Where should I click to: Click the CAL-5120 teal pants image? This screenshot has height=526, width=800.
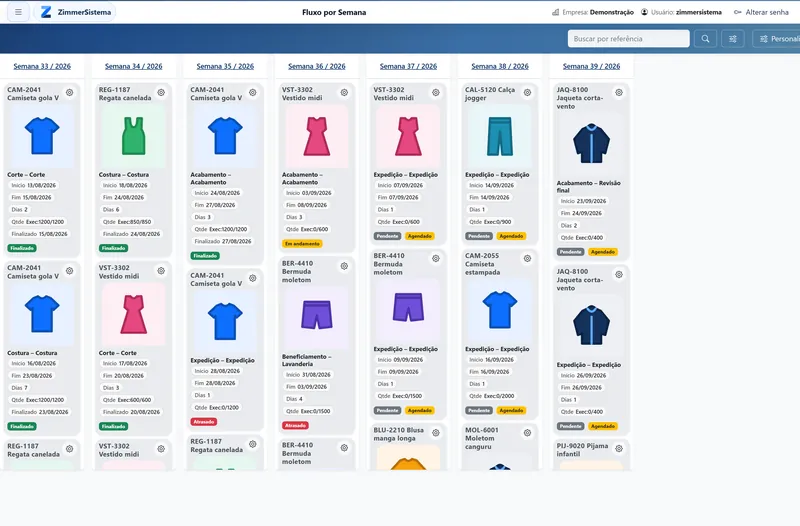(x=499, y=136)
